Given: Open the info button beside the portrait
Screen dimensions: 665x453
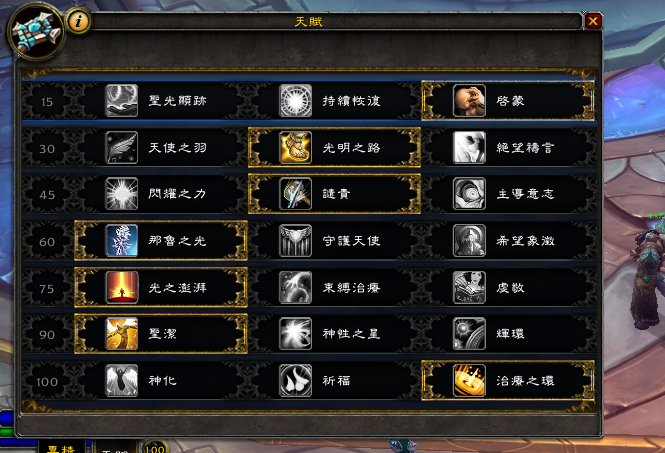Looking at the screenshot, I should [x=78, y=21].
